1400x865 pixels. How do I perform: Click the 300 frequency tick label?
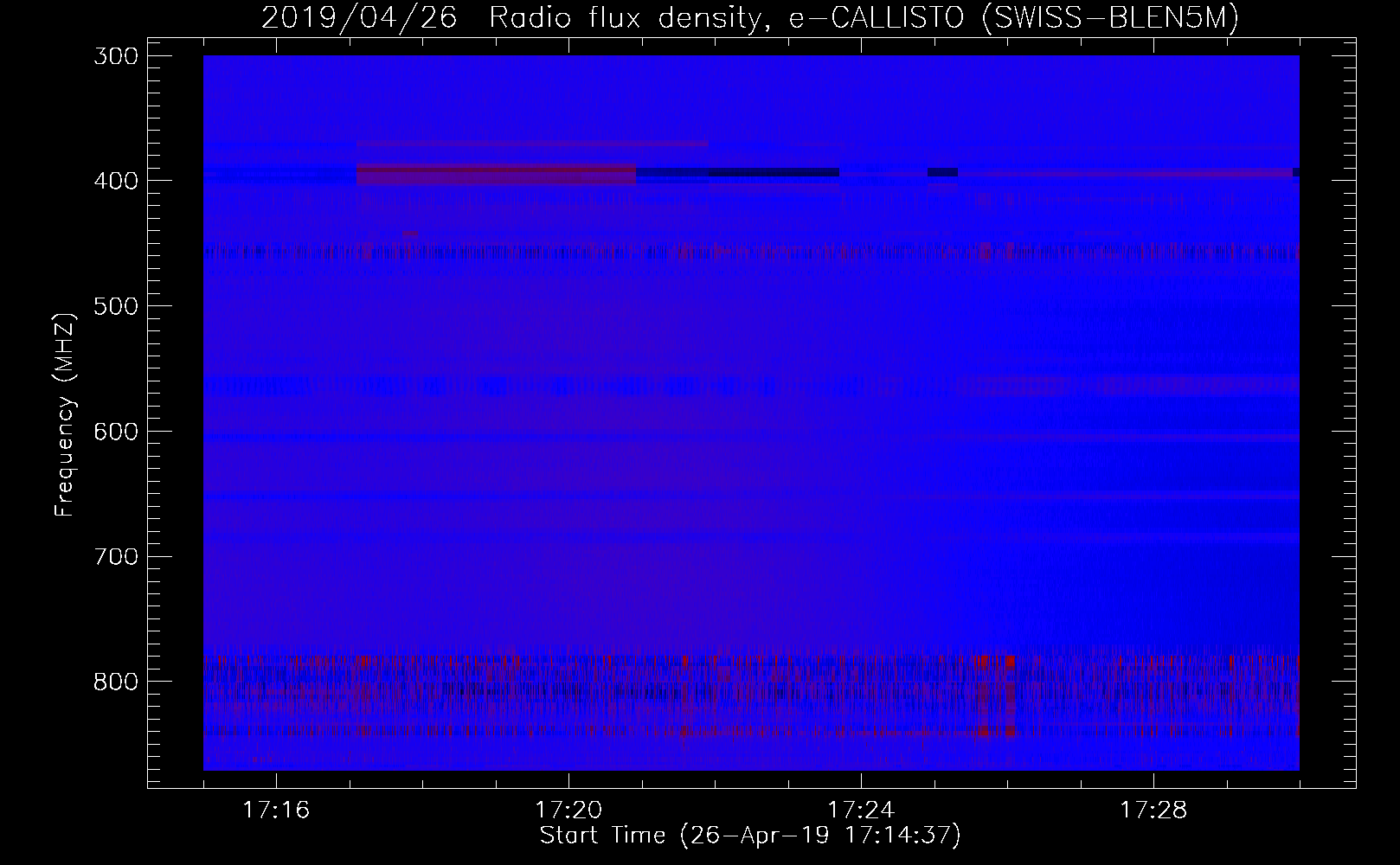point(114,55)
